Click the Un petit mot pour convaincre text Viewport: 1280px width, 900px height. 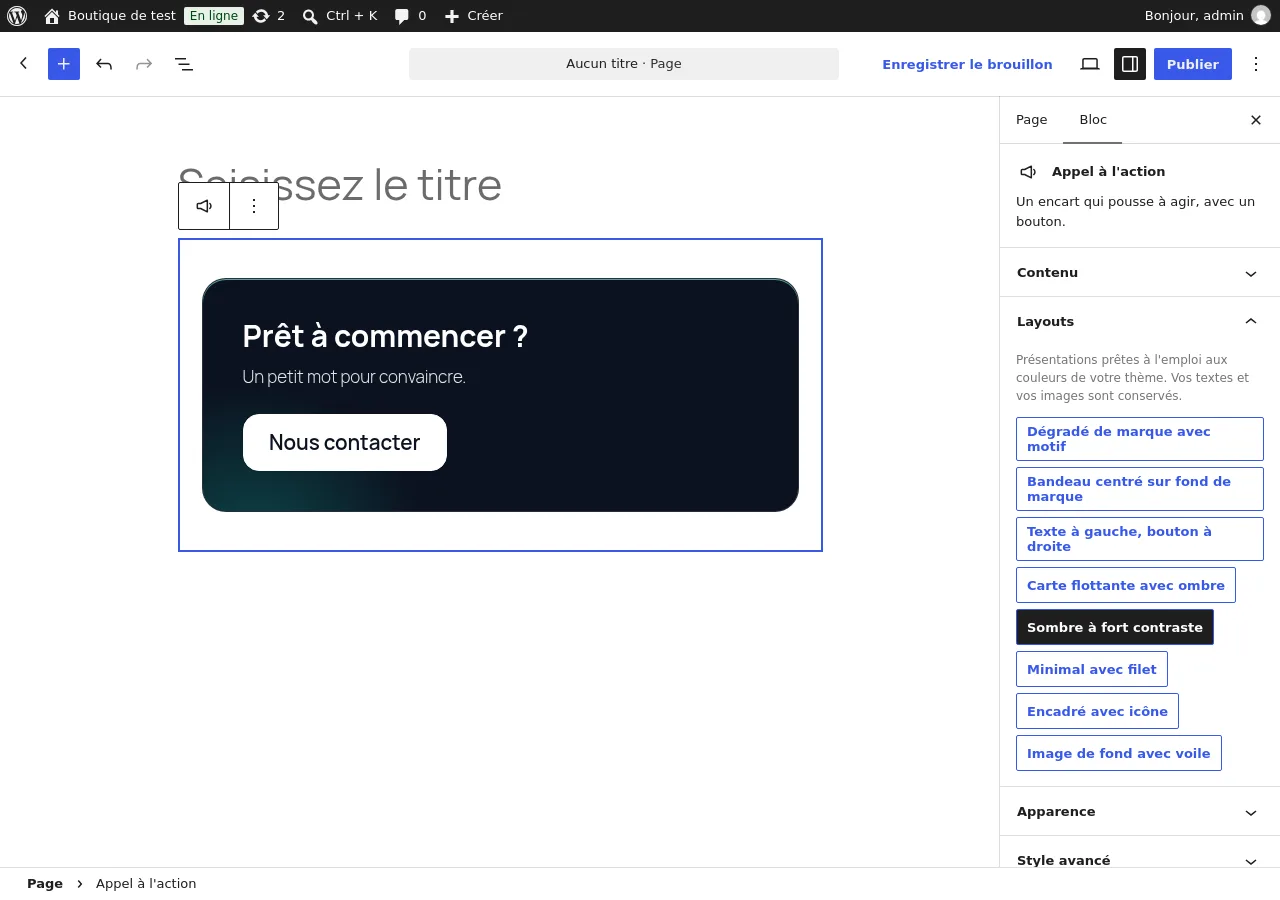point(354,377)
